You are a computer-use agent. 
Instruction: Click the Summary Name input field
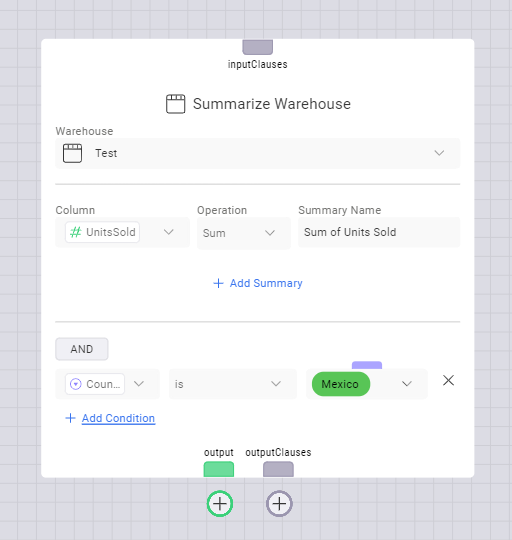[x=379, y=232]
